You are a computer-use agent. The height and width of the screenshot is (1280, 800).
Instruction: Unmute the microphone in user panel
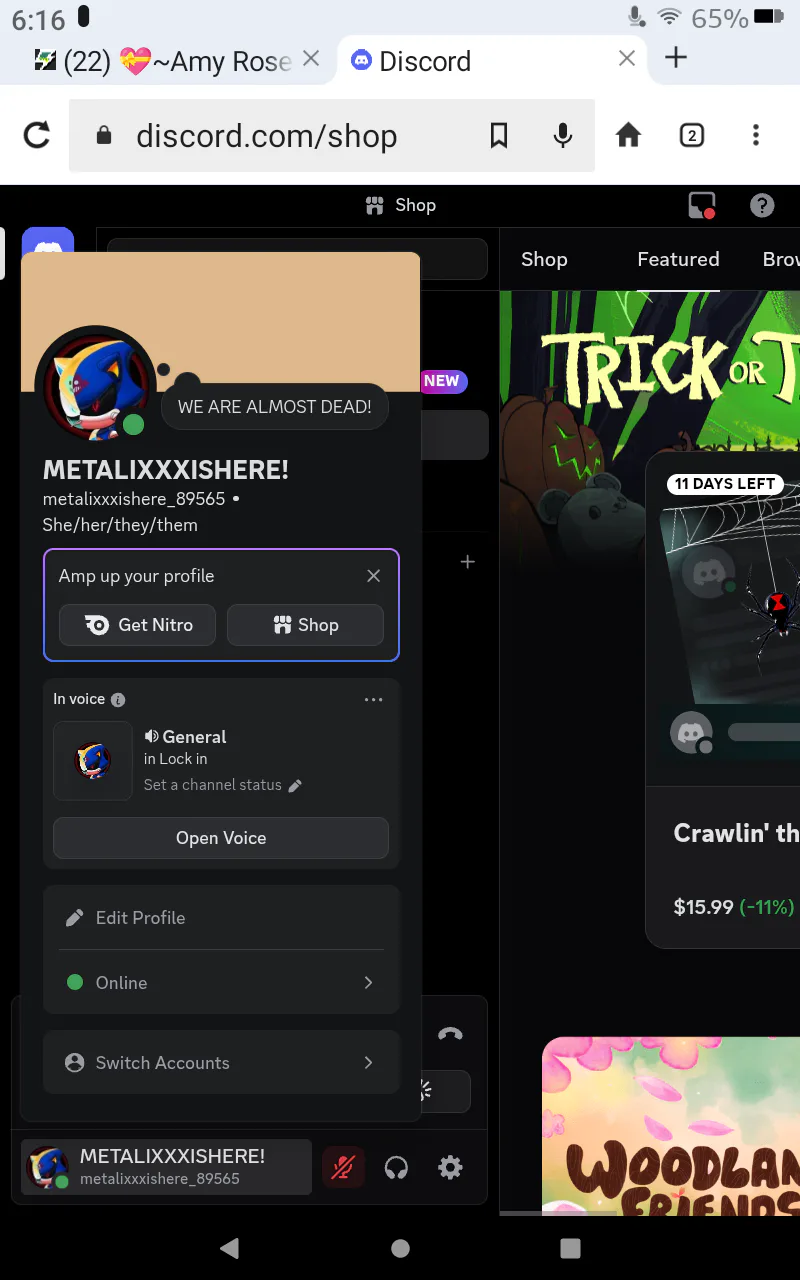point(343,1167)
